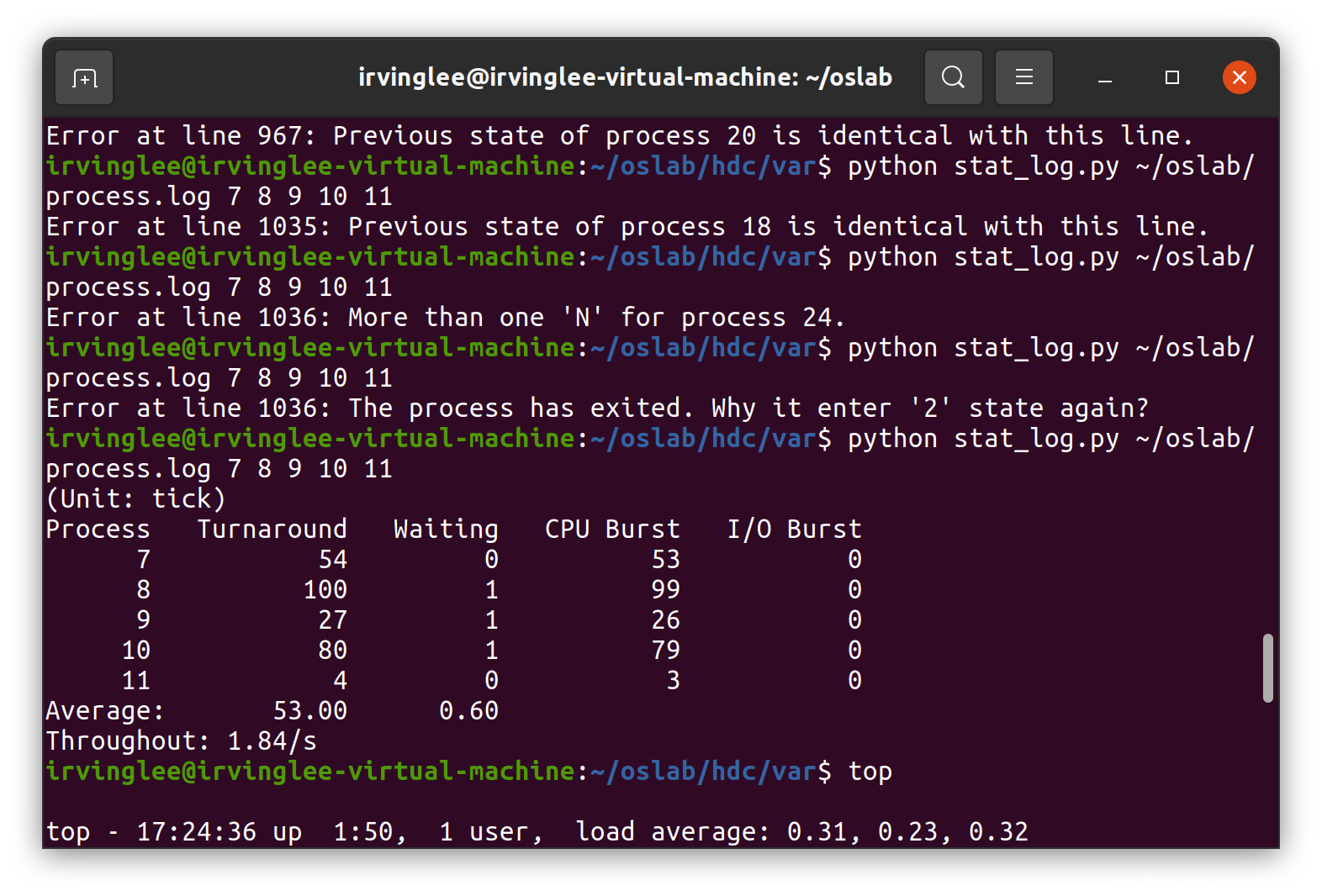The height and width of the screenshot is (896, 1322).
Task: Click turnaround value 80 for process 10
Action: click(x=332, y=650)
